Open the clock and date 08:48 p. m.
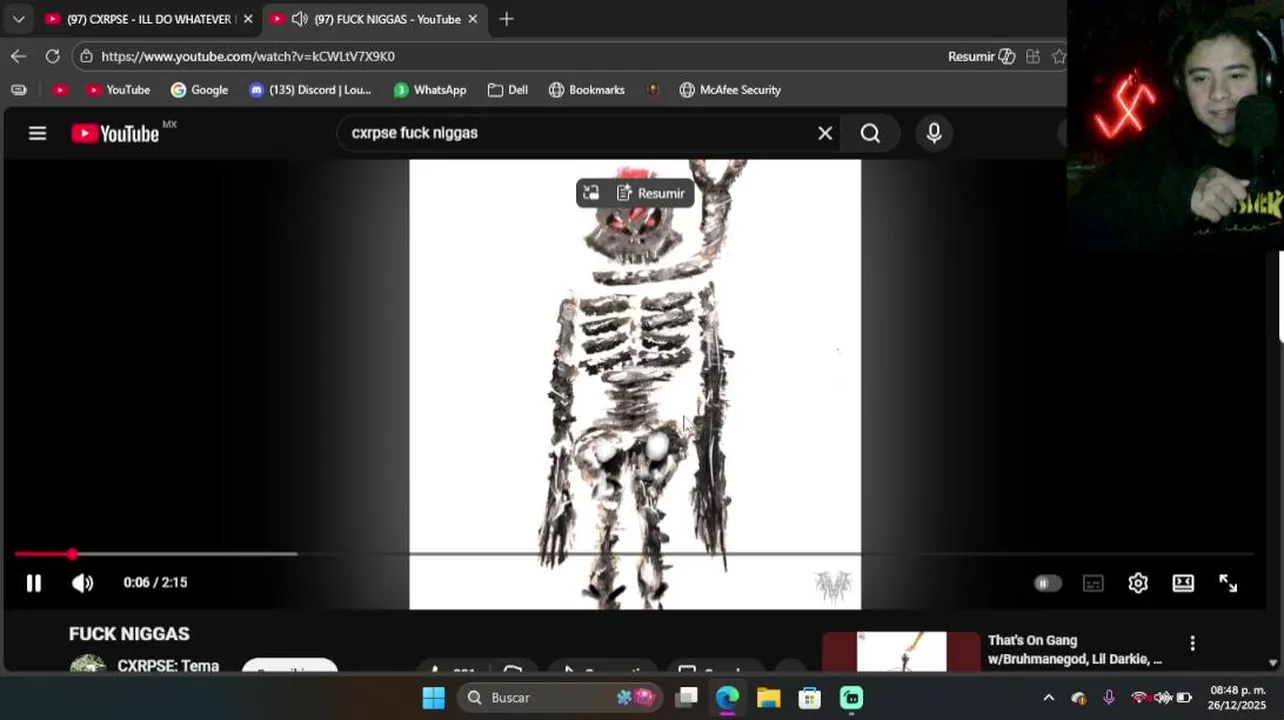The width and height of the screenshot is (1284, 720). tap(1237, 698)
